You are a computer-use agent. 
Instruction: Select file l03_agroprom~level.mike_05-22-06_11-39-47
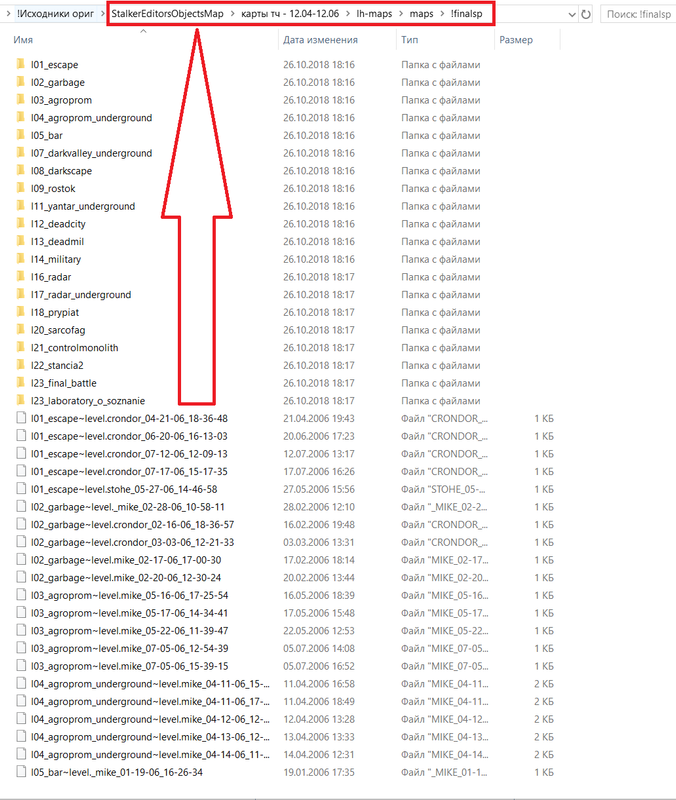pos(129,630)
